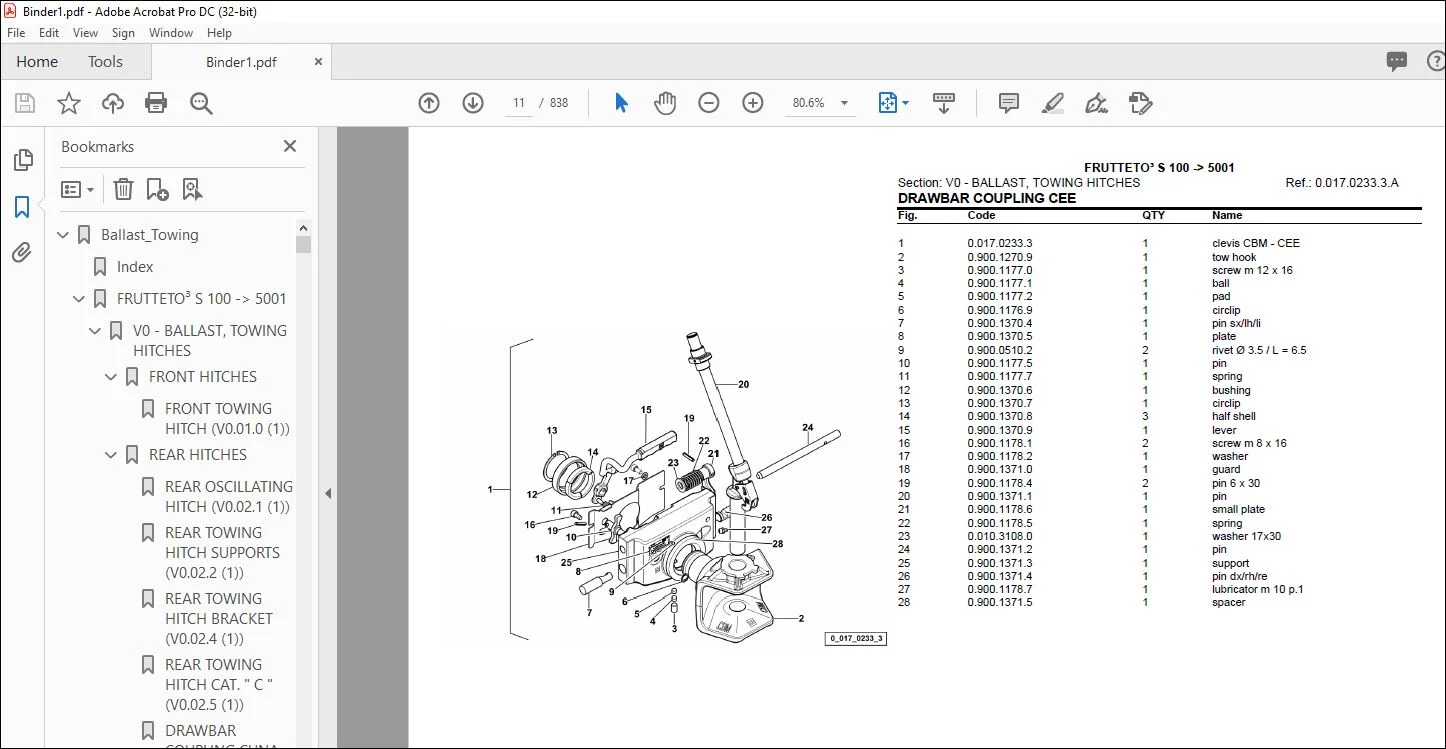Close the Bookmarks panel

pos(290,146)
